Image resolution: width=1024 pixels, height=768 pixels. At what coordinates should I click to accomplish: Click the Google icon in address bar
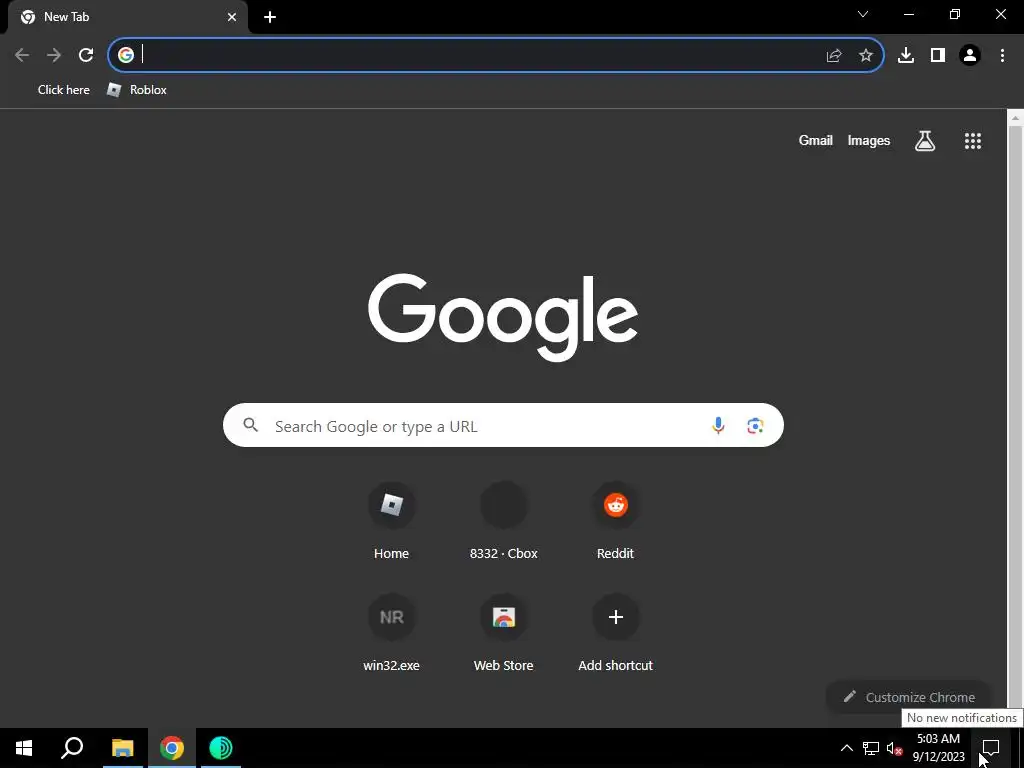(126, 55)
